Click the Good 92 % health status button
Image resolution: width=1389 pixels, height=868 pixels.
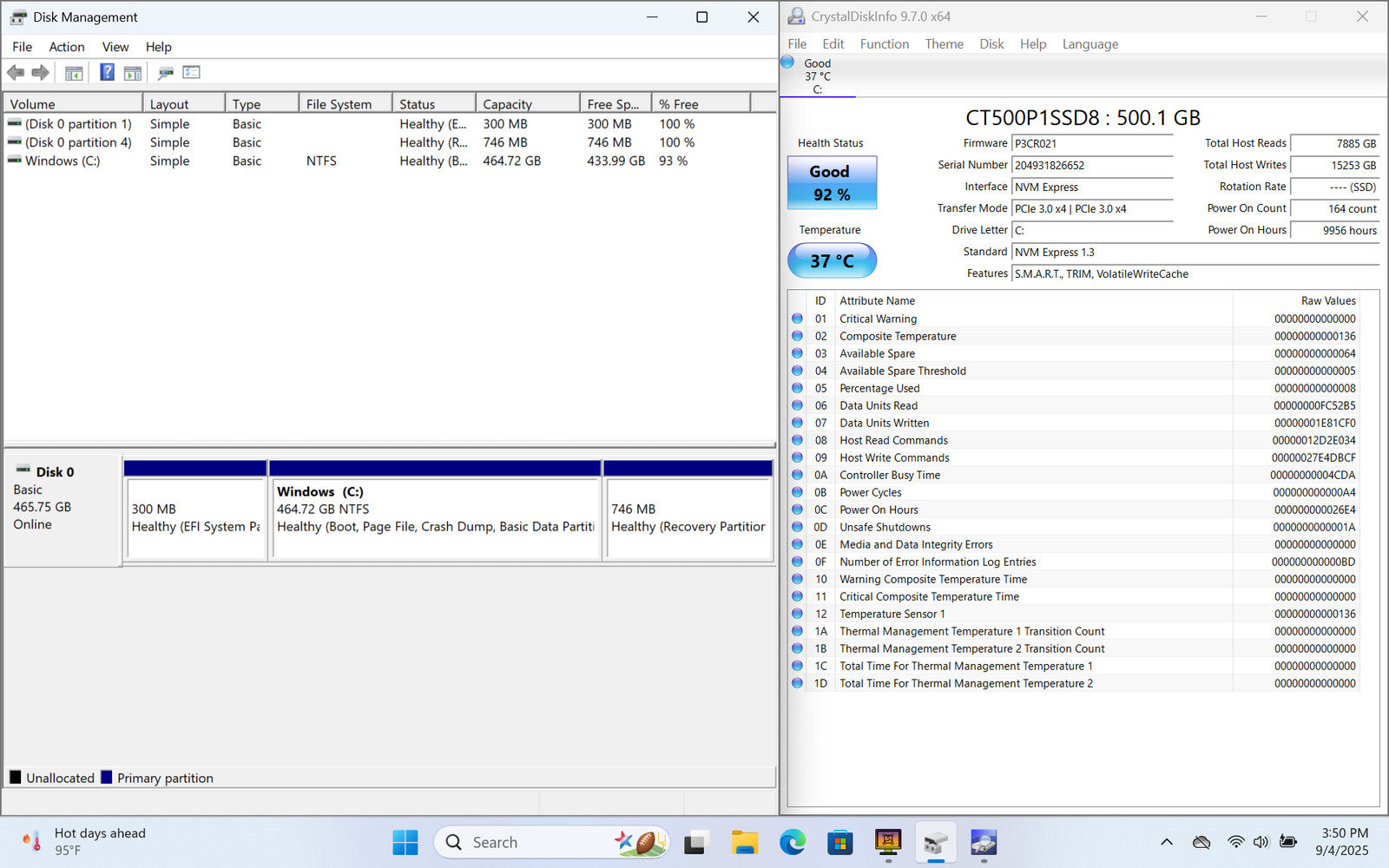pos(832,182)
